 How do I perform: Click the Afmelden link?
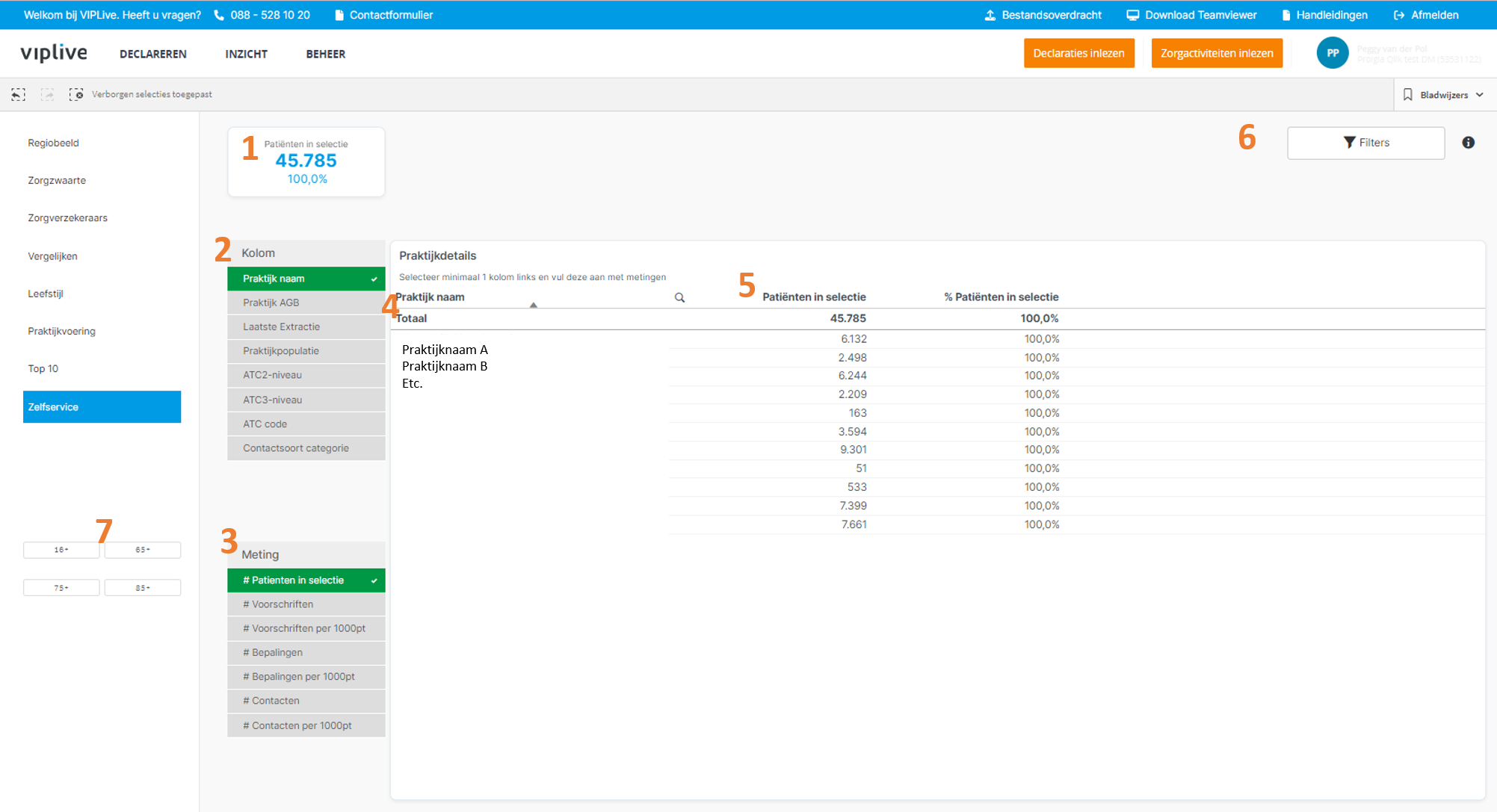(x=1434, y=15)
